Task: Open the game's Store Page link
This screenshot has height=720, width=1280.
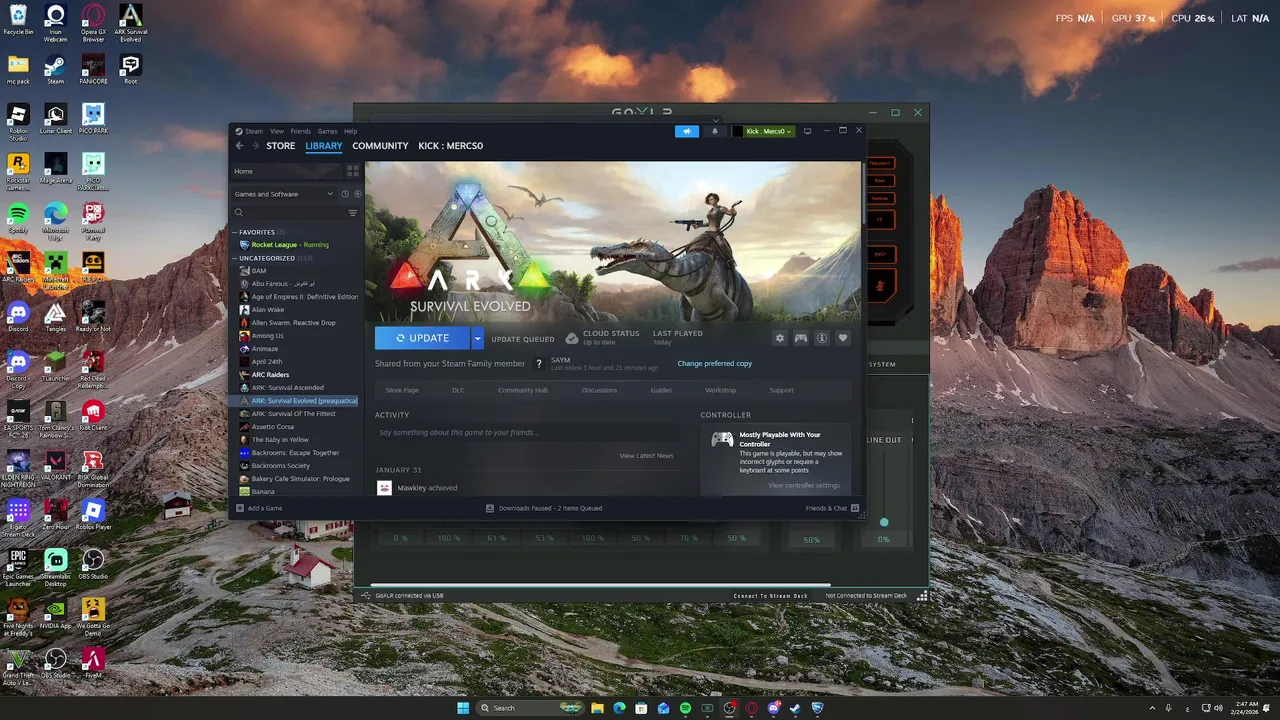Action: (x=402, y=390)
